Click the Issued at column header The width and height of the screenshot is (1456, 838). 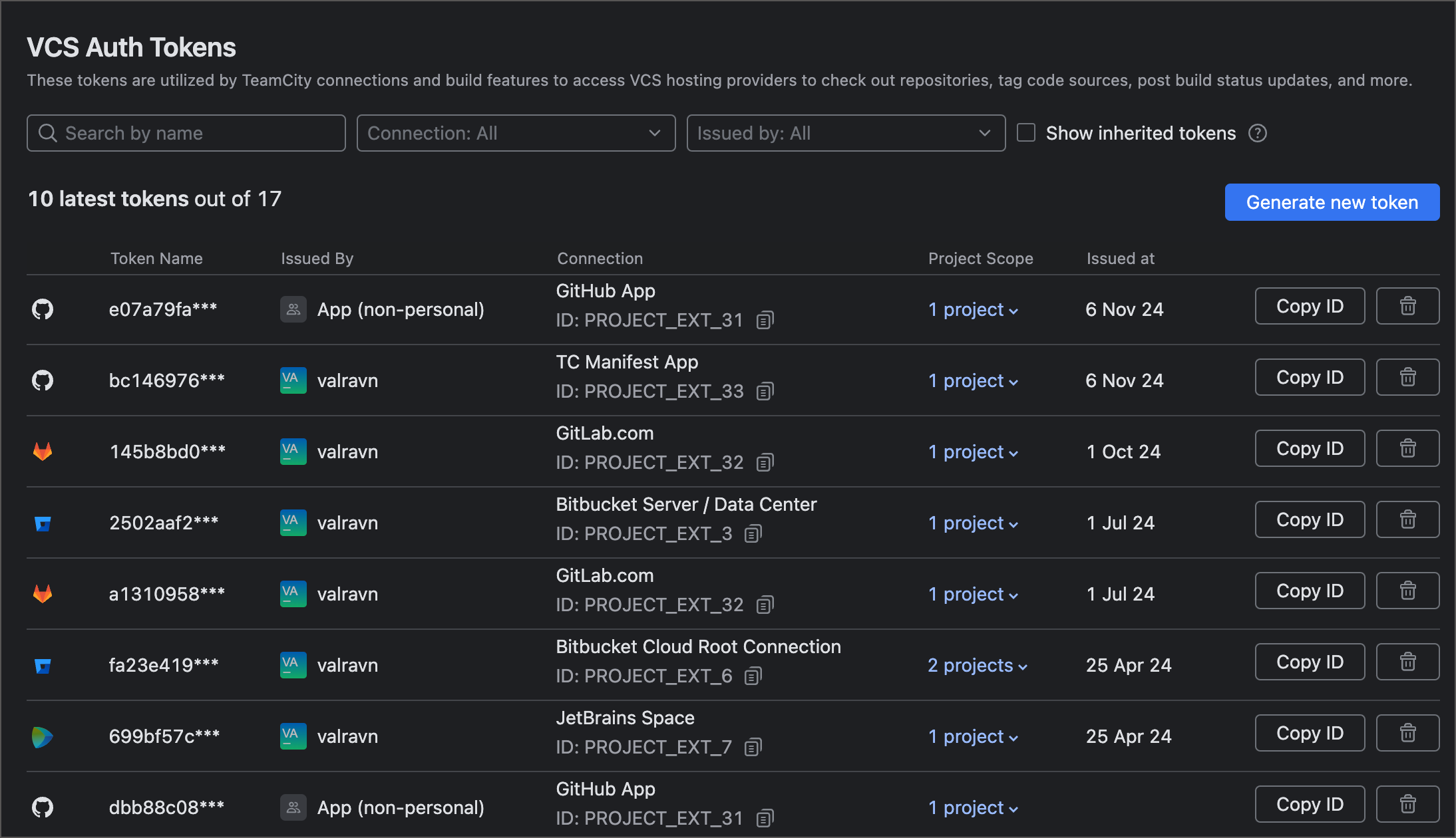point(1120,259)
